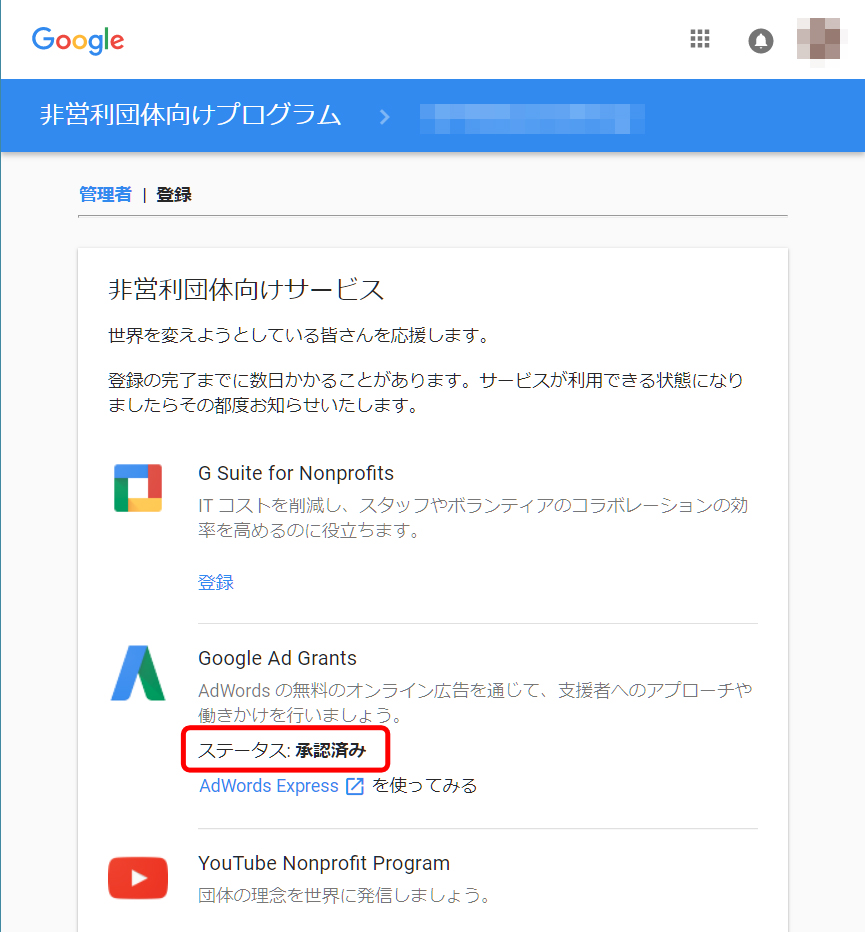Viewport: 865px width, 932px height.
Task: Open 非営利団体向けプログラム header link
Action: point(190,115)
